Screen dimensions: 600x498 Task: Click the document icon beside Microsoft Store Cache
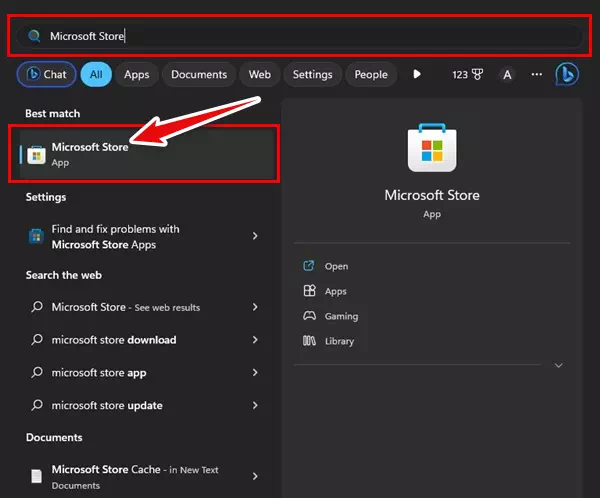[x=36, y=476]
